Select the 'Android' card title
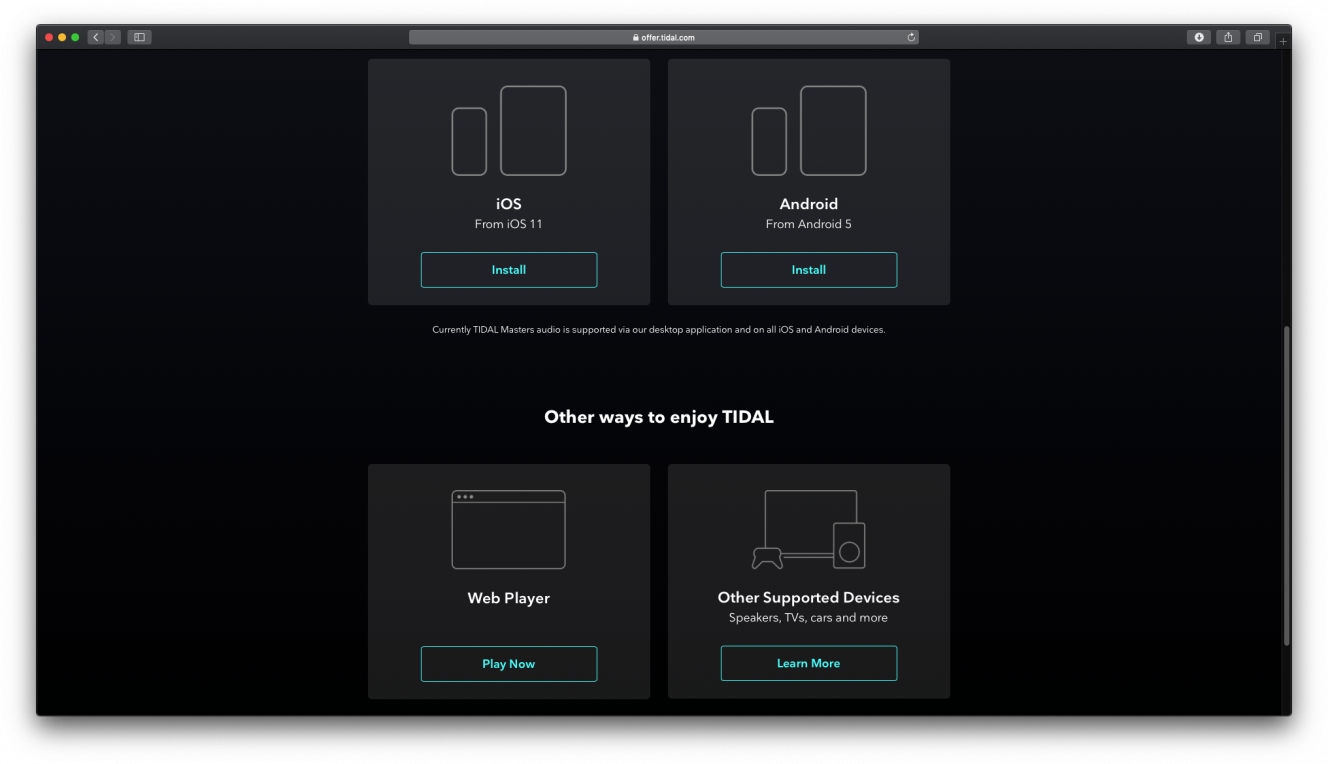Screen dimensions: 1328x764 point(808,204)
